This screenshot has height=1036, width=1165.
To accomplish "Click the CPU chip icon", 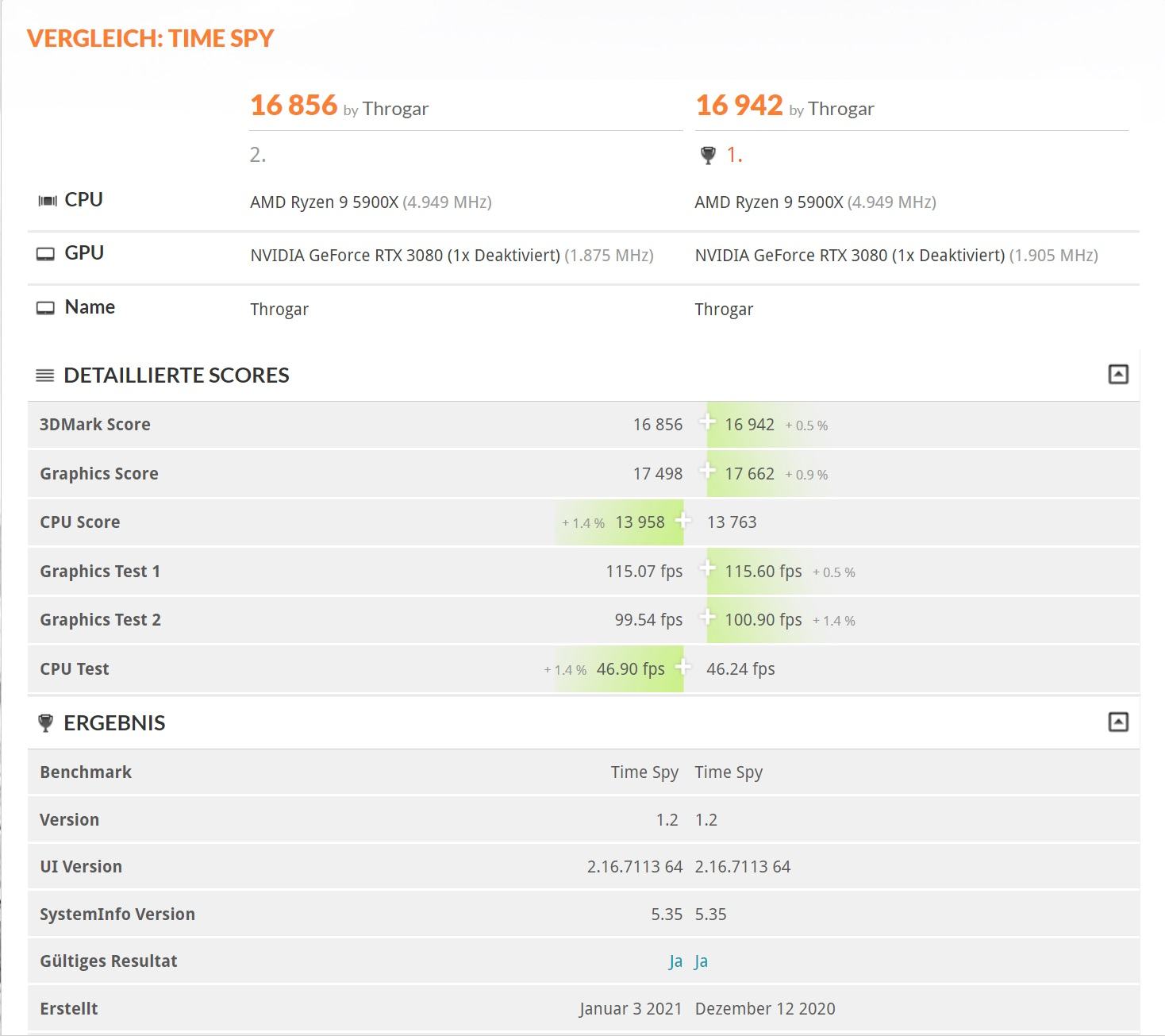I will click(48, 201).
